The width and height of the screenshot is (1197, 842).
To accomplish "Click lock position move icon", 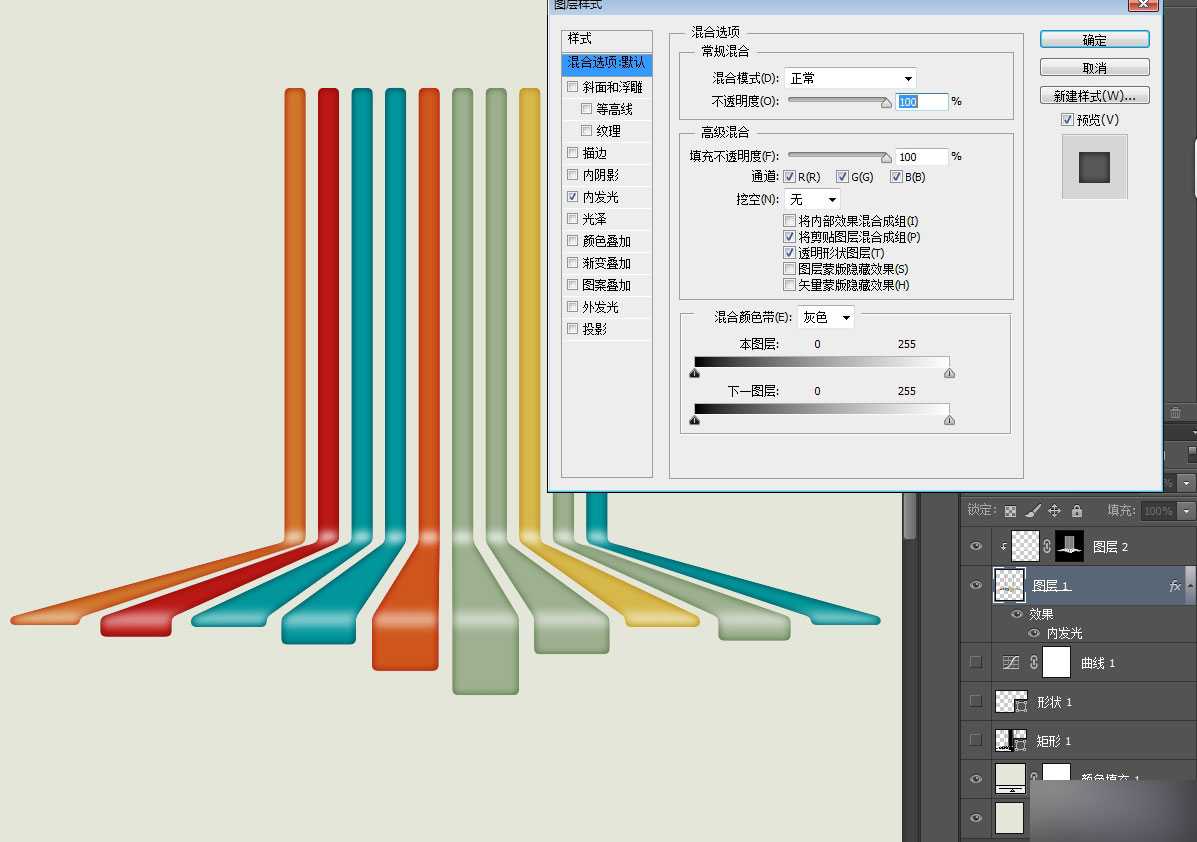I will pyautogui.click(x=1054, y=511).
